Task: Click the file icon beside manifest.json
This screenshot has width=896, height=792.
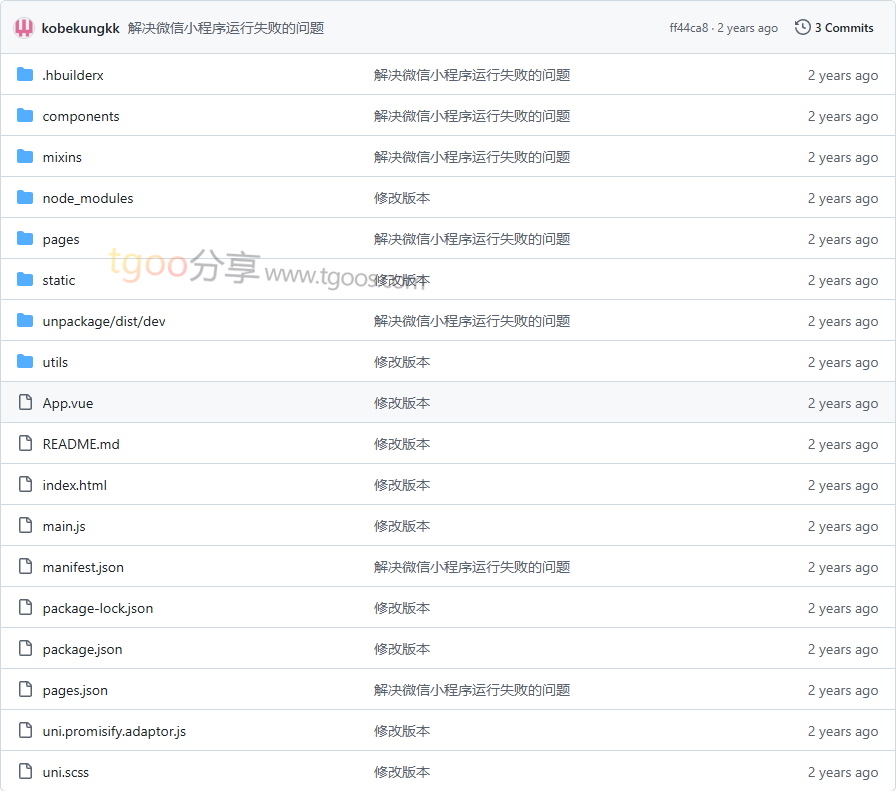Action: [x=25, y=567]
